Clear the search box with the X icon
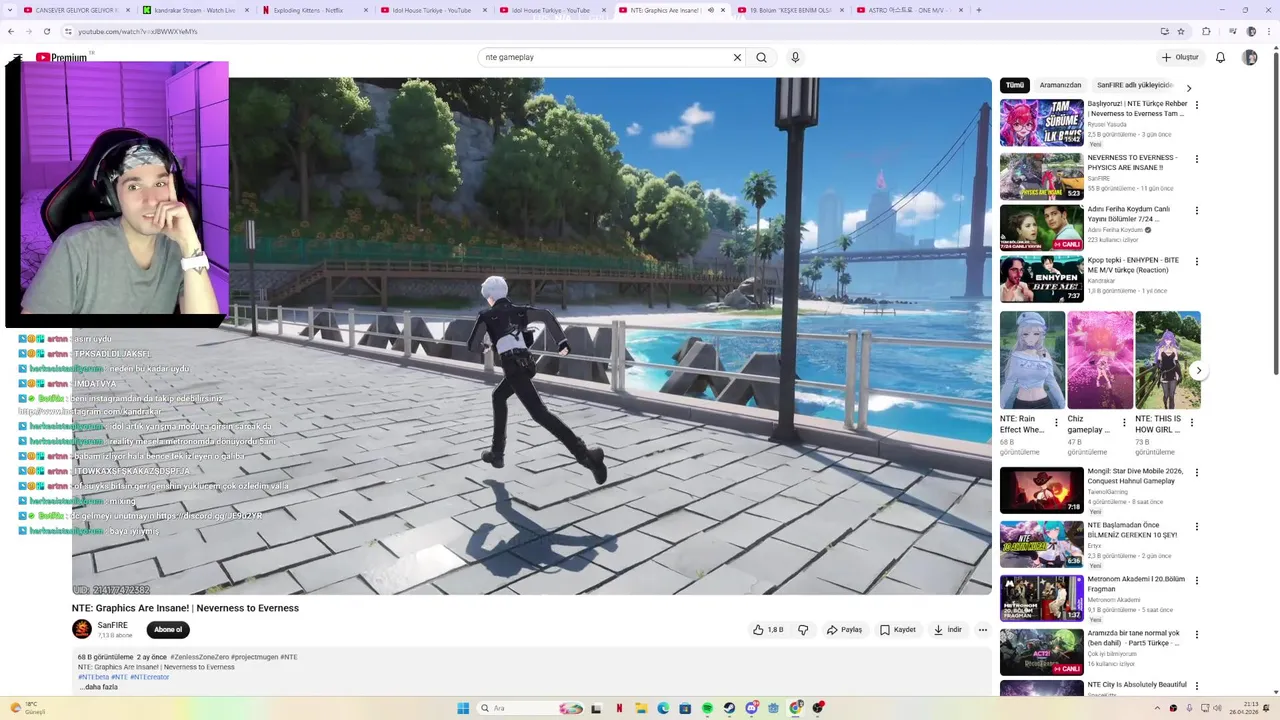 click(x=738, y=57)
